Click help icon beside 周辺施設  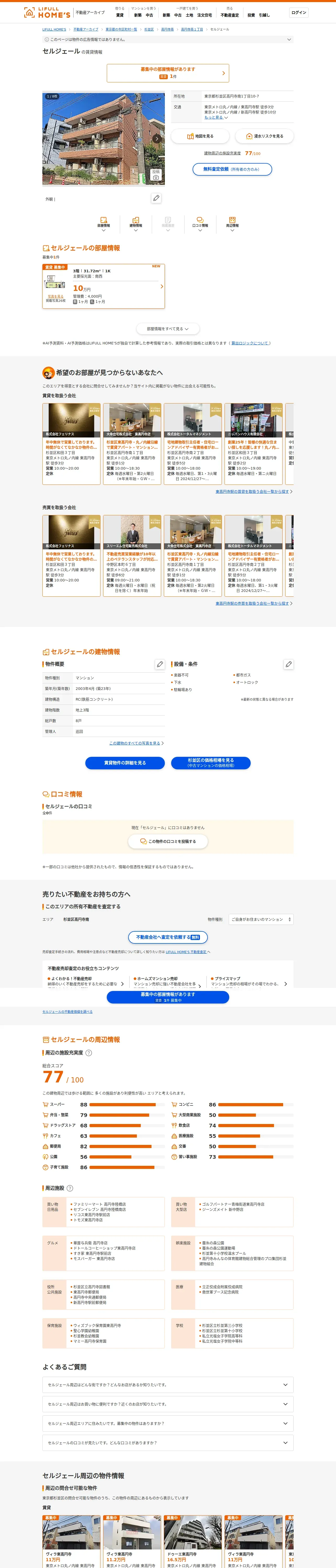[70, 1188]
